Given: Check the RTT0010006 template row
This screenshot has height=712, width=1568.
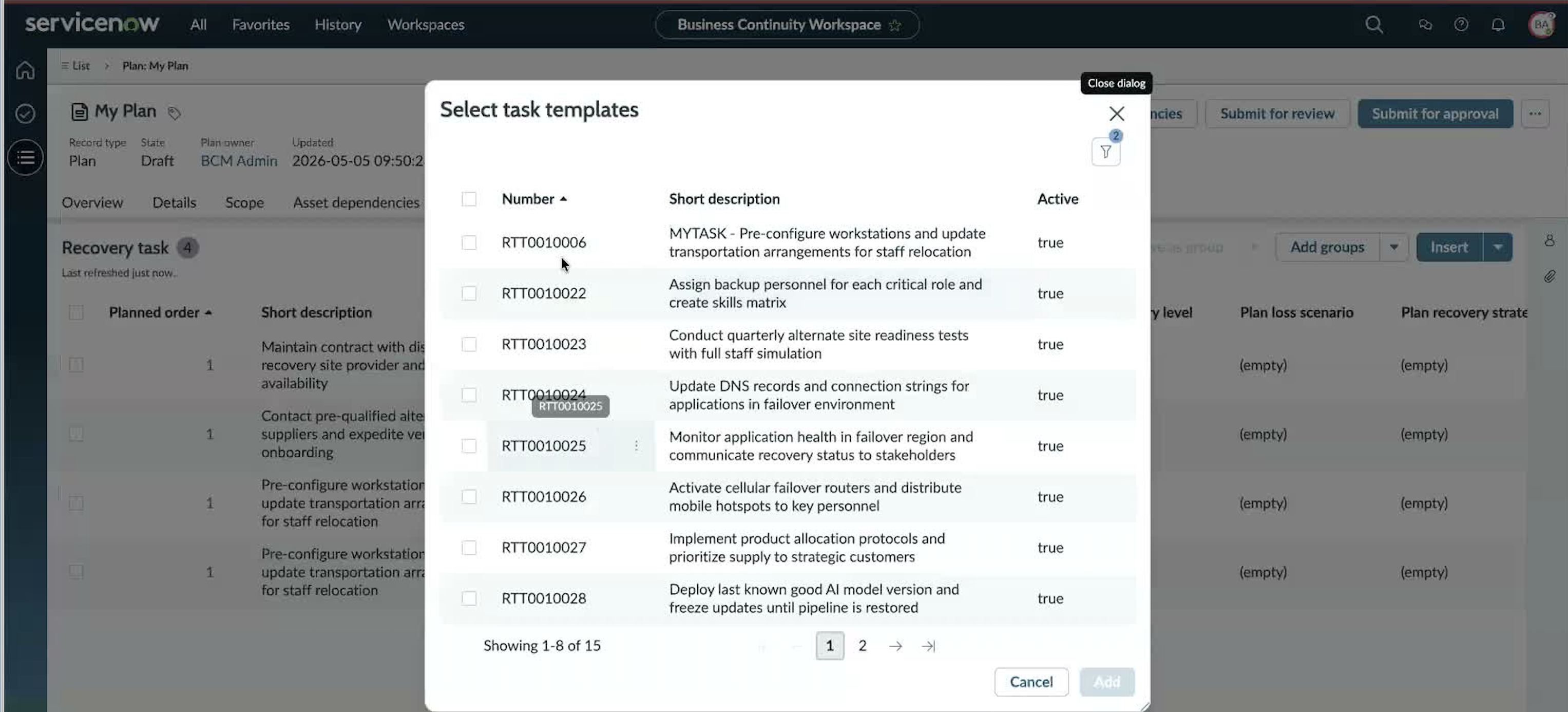Looking at the screenshot, I should [469, 242].
